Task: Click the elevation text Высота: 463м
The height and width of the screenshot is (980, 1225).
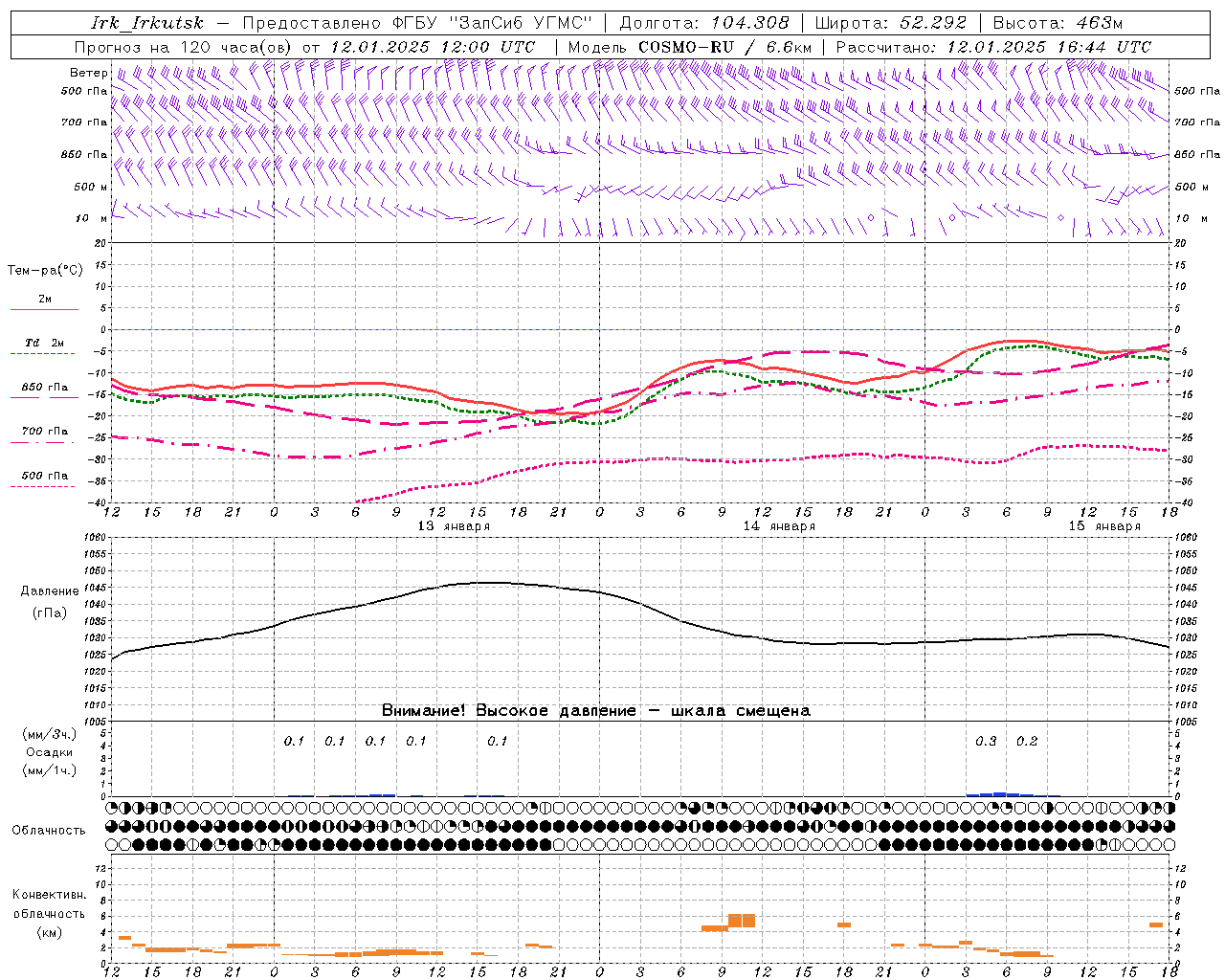Action: click(1058, 23)
